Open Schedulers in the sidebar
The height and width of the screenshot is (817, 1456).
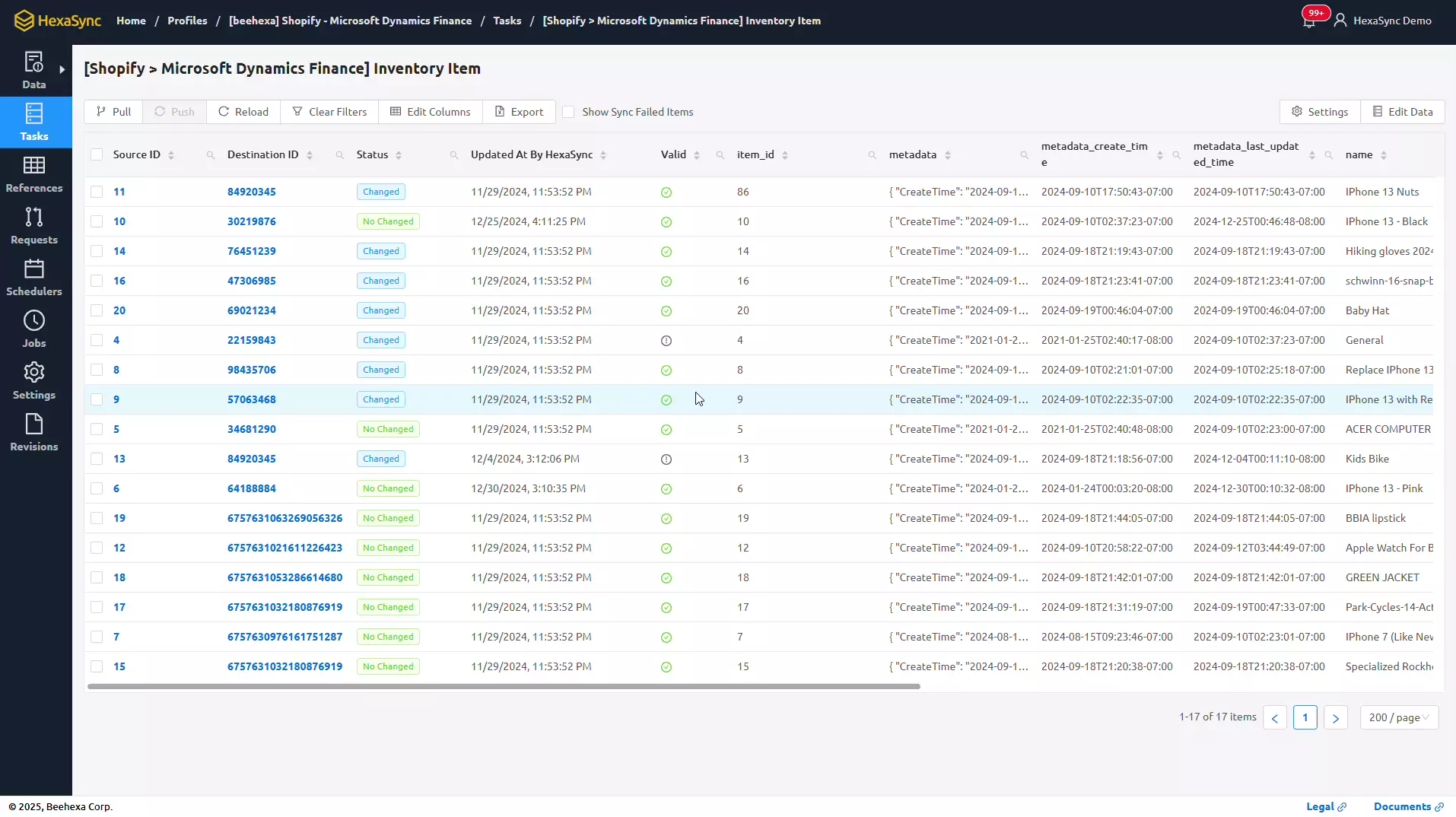click(34, 277)
